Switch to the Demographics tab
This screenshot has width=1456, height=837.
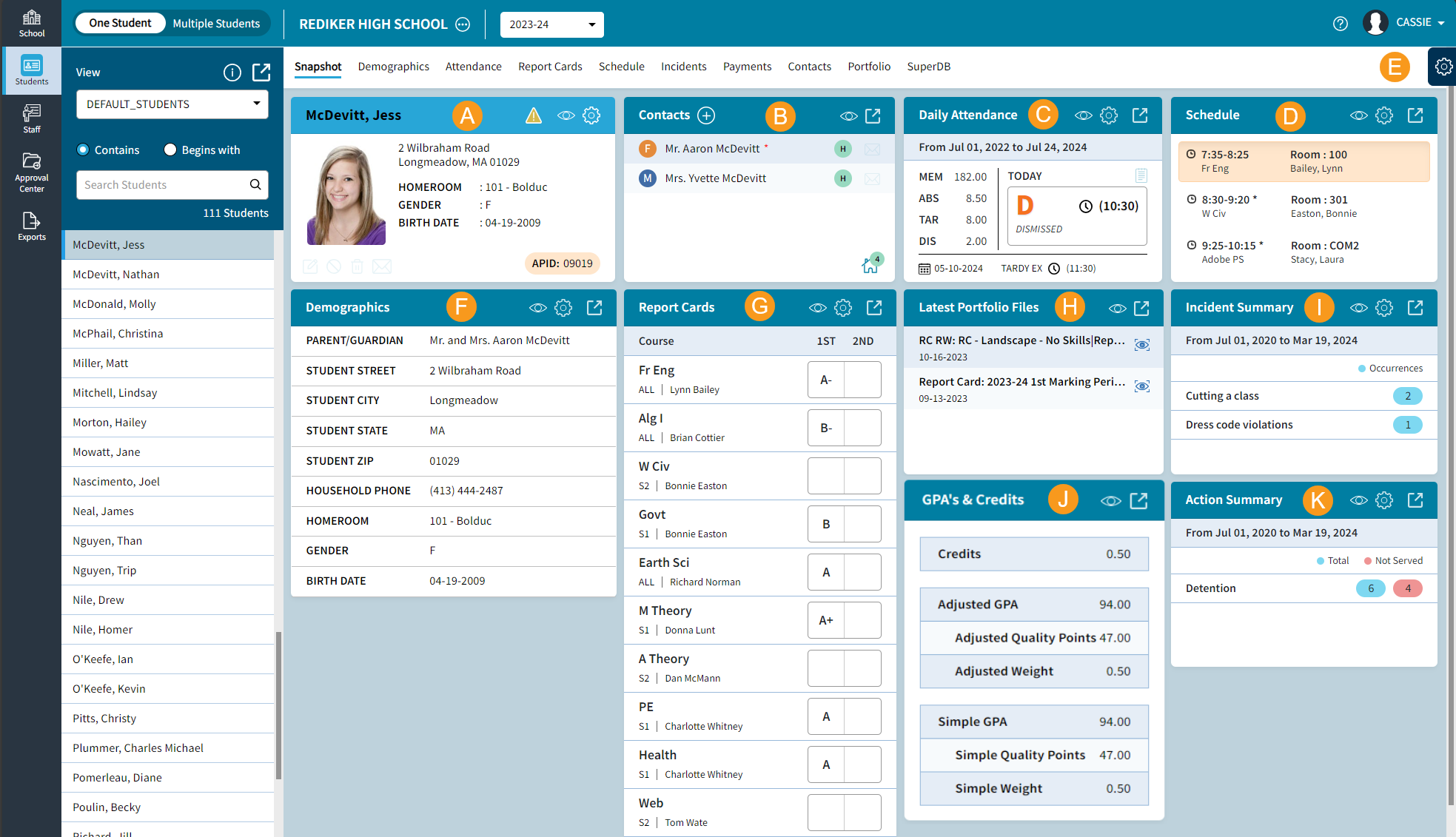pyautogui.click(x=393, y=67)
